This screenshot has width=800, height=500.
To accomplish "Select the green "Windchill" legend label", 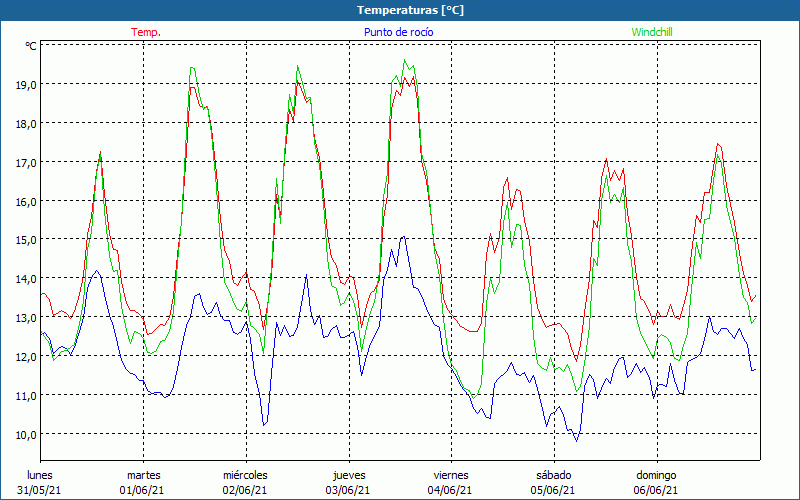I will pos(652,32).
